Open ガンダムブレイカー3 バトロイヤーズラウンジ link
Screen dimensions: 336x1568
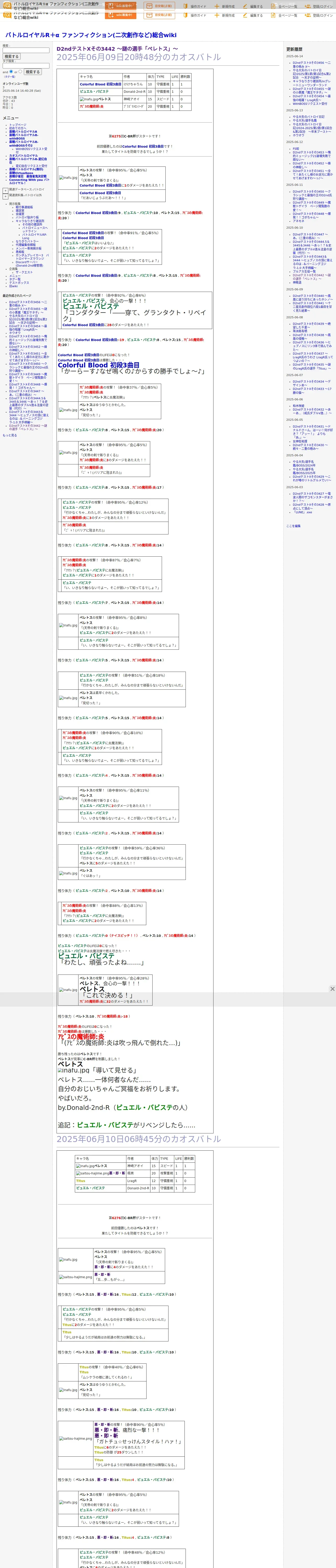[32, 257]
